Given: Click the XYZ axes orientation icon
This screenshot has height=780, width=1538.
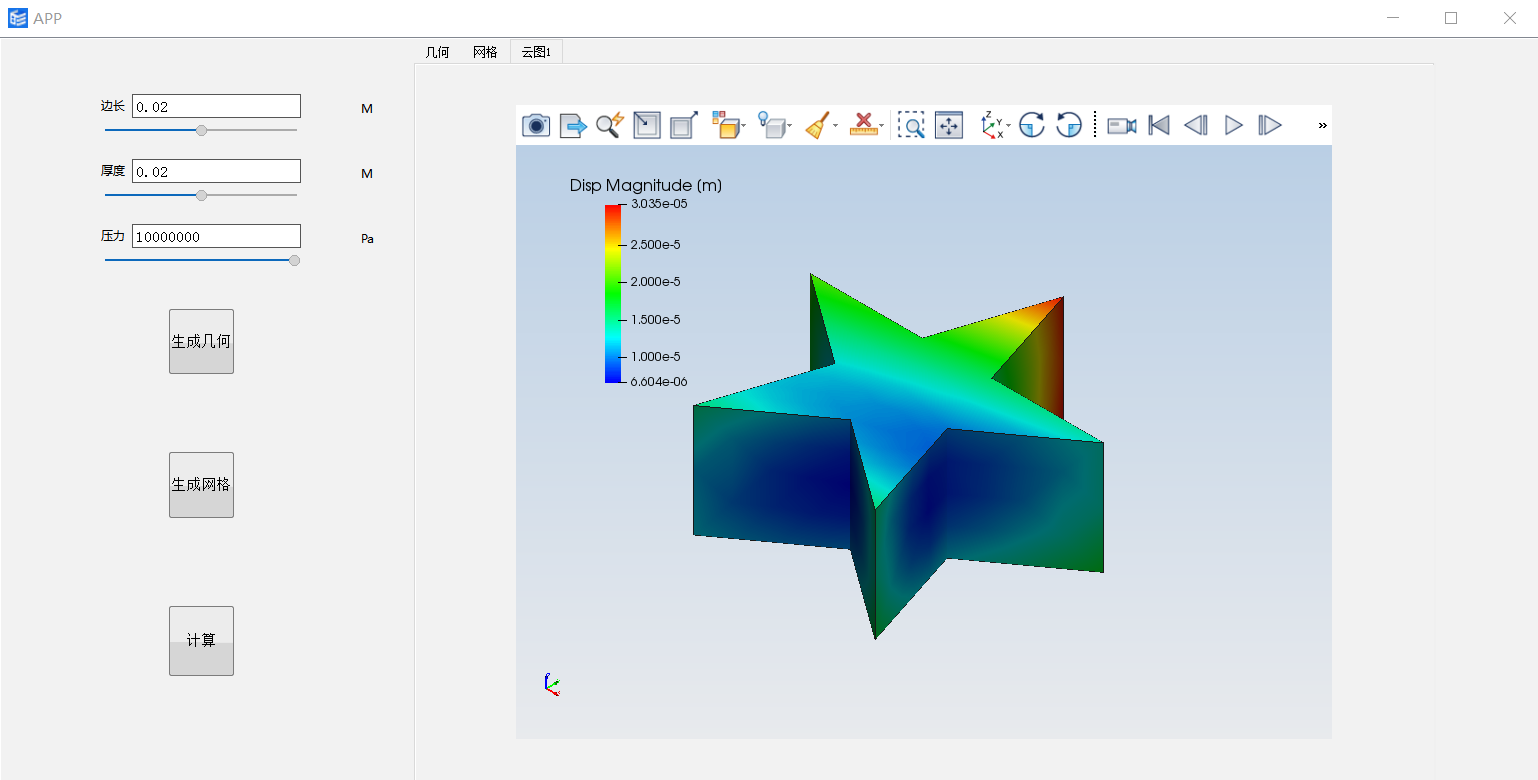Looking at the screenshot, I should click(992, 125).
